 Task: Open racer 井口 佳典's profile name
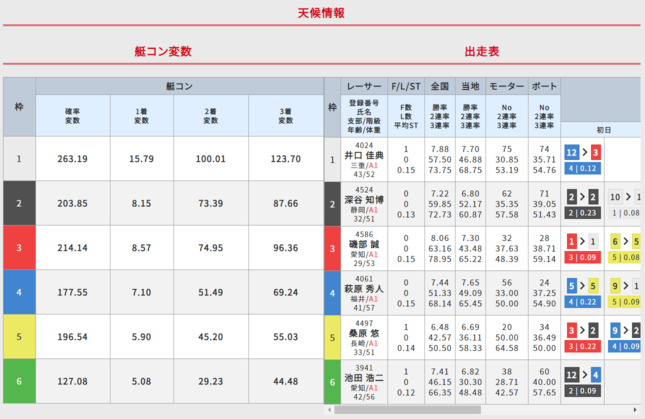(x=364, y=156)
